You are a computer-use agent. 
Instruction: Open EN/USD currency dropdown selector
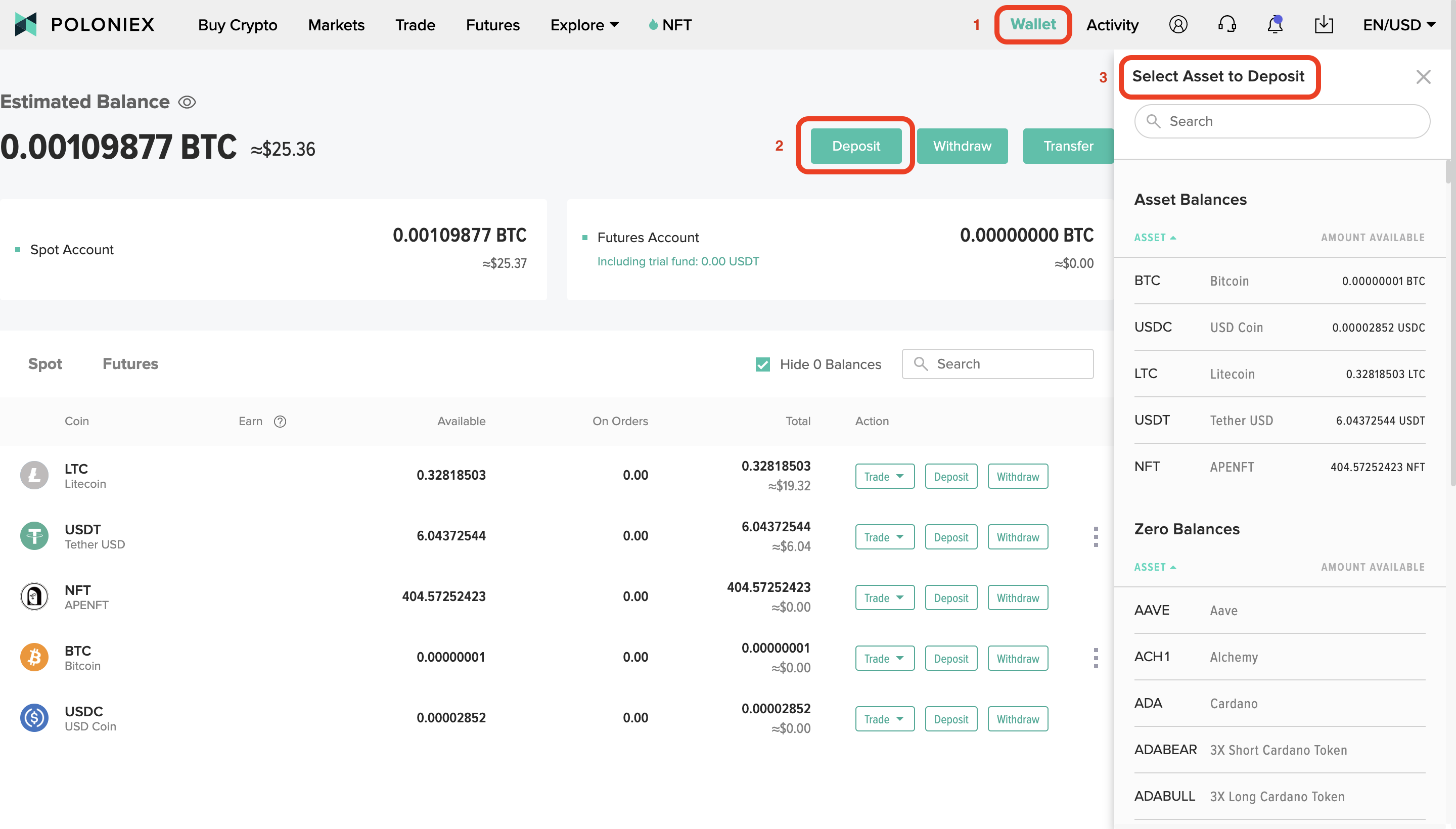pos(1400,24)
